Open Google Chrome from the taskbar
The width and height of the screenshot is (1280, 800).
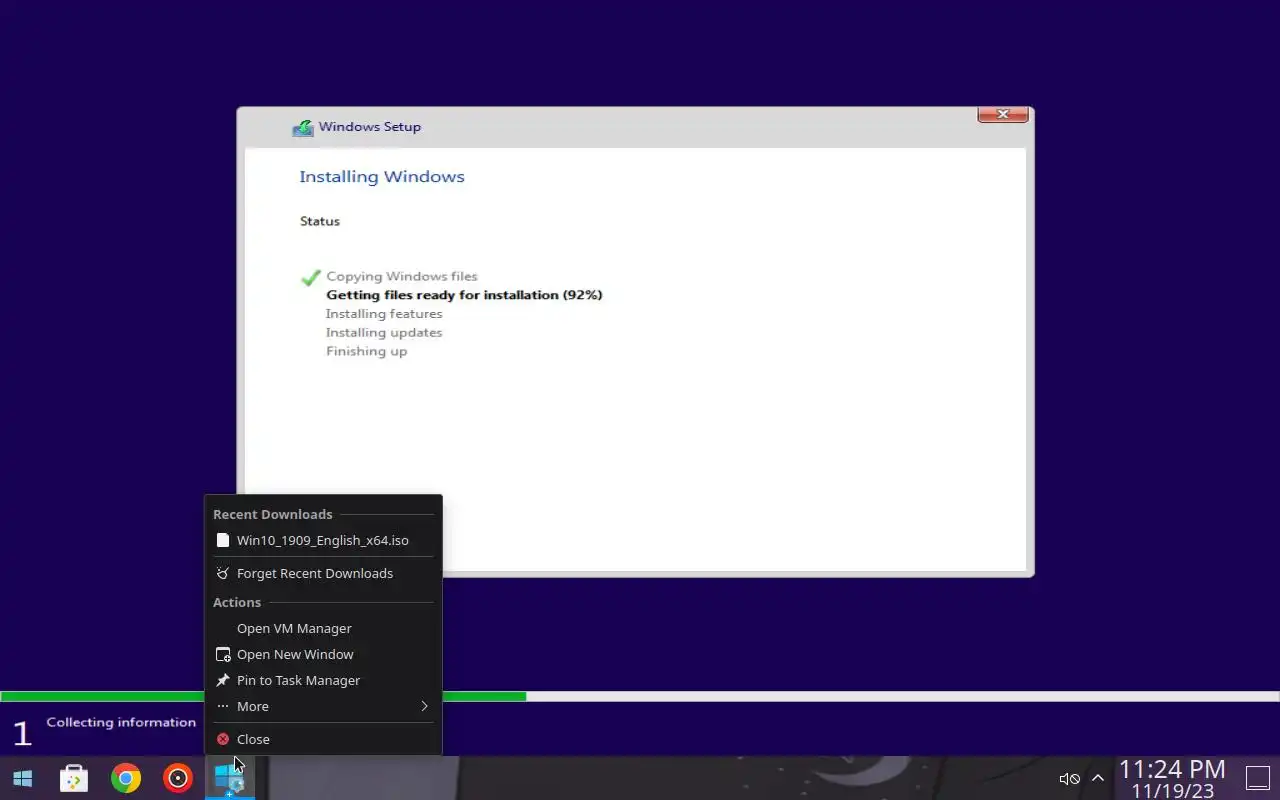click(x=126, y=778)
